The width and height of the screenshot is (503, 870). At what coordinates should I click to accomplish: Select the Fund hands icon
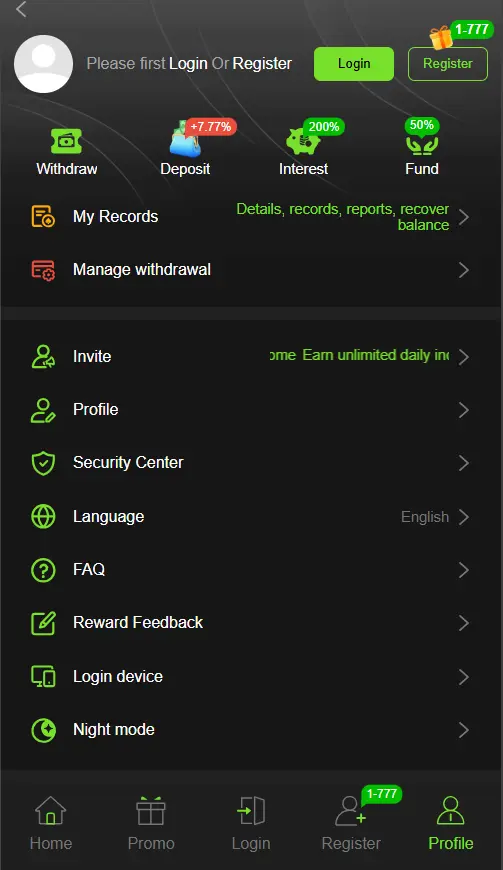[421, 143]
